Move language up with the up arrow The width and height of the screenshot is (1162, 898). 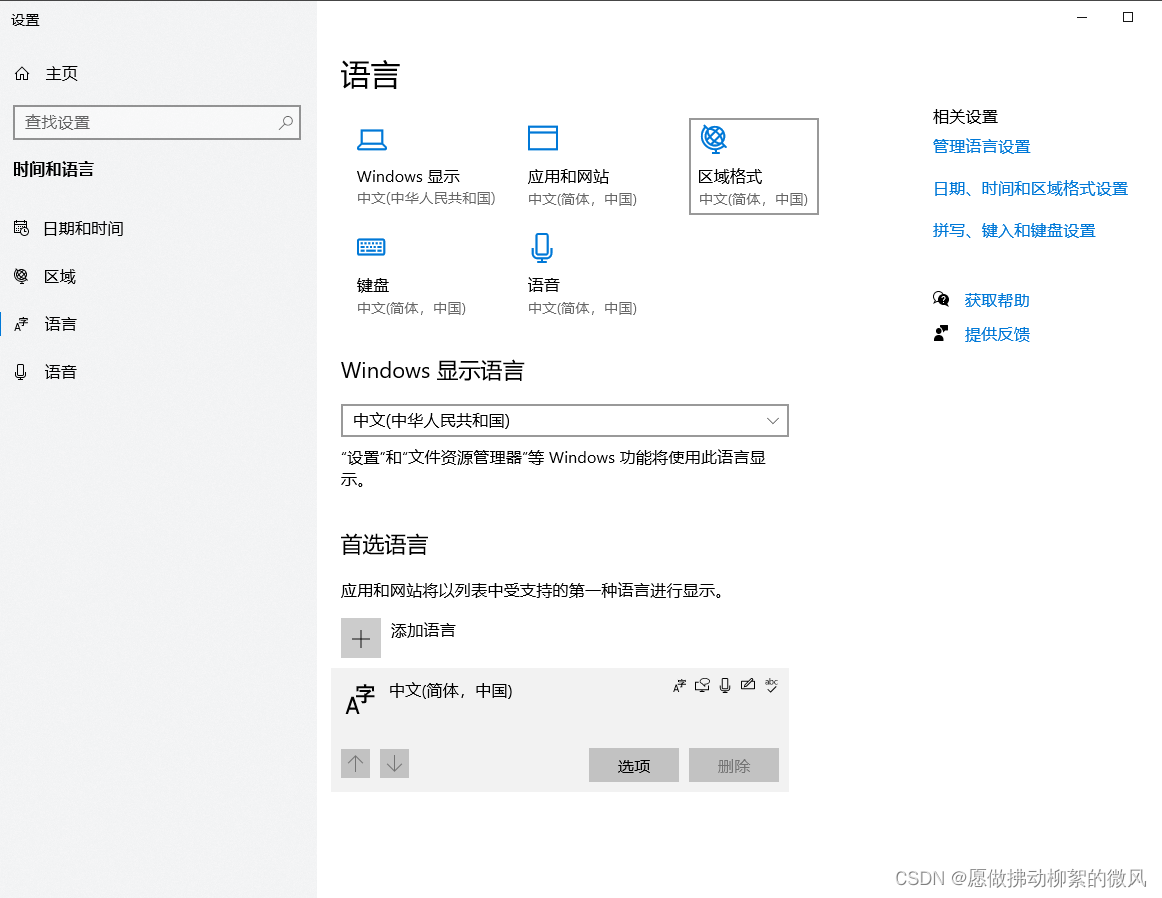356,763
